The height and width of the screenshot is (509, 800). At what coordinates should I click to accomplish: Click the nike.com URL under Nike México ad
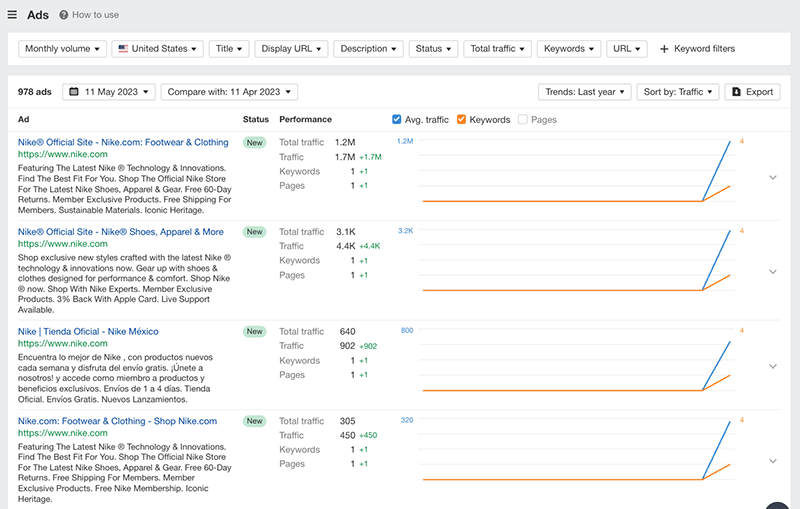tap(63, 343)
